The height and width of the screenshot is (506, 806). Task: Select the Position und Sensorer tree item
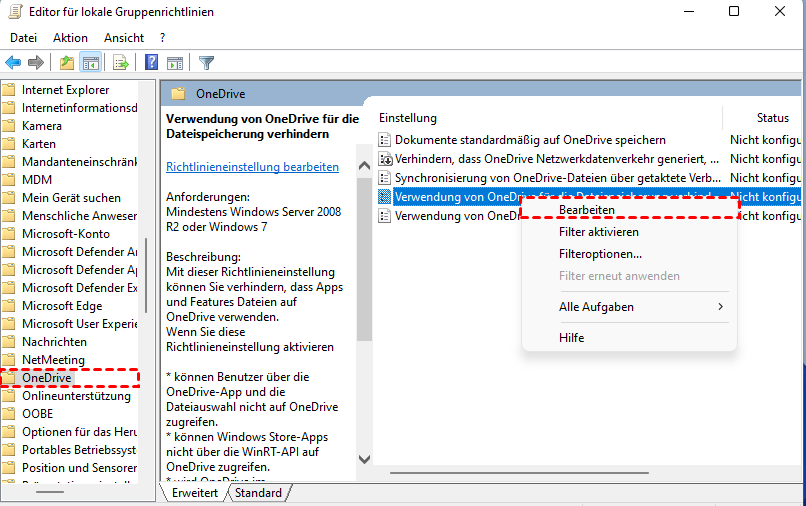pos(80,468)
